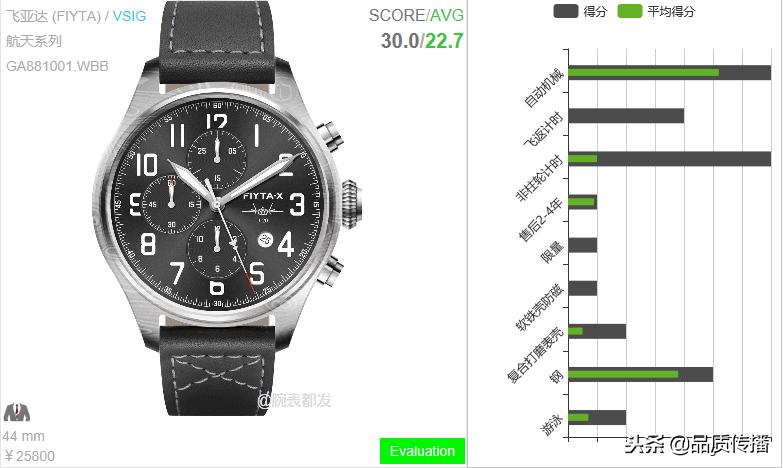
Task: Select the 飞返计时 score bar
Action: pyautogui.click(x=626, y=116)
